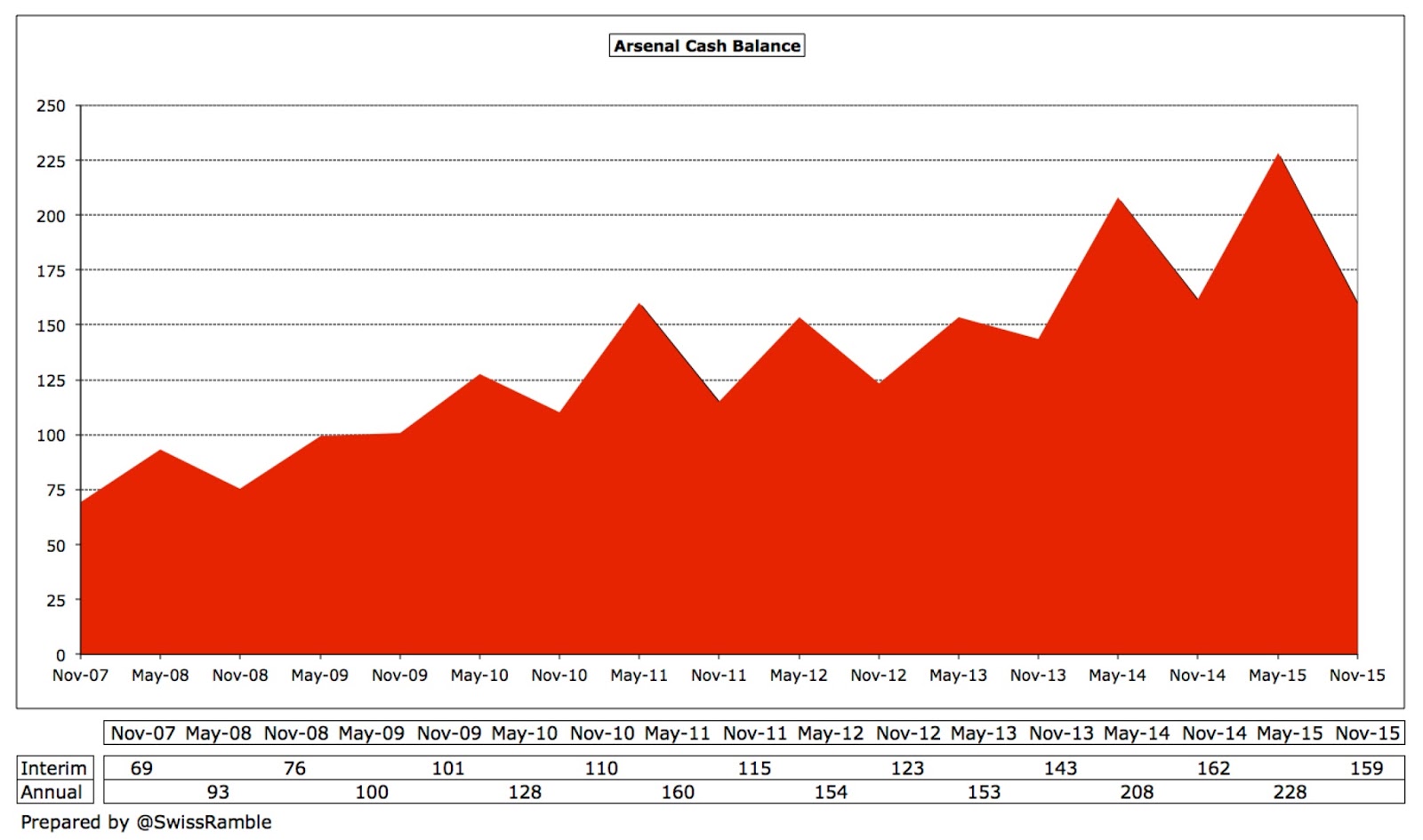Click May-12 in the table header row
Screen dimensions: 1423x840
point(831,733)
